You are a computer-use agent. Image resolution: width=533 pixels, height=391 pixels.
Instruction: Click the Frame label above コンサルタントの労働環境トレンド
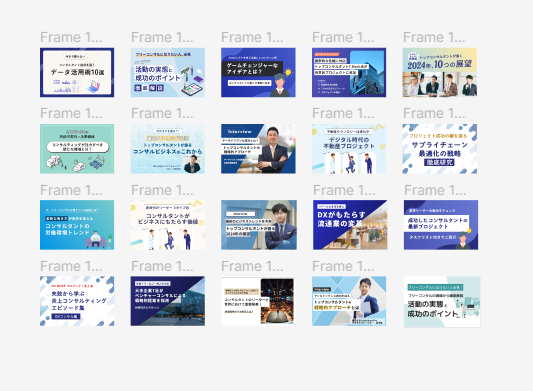point(71,190)
